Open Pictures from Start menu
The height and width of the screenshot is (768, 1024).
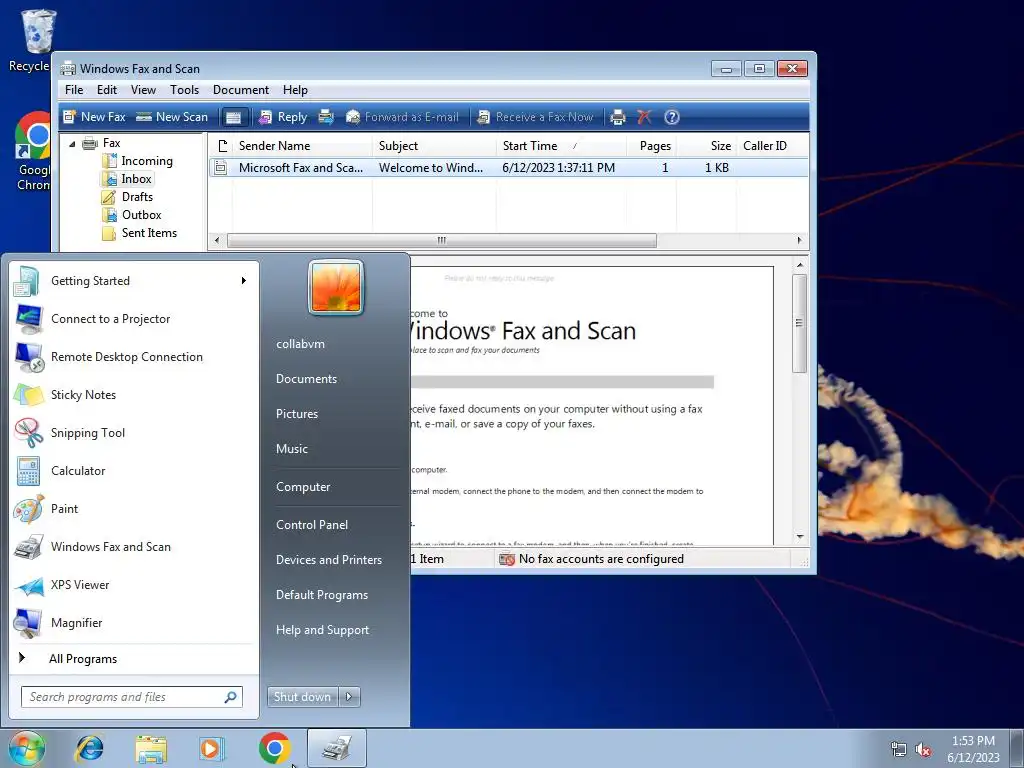pyautogui.click(x=296, y=414)
